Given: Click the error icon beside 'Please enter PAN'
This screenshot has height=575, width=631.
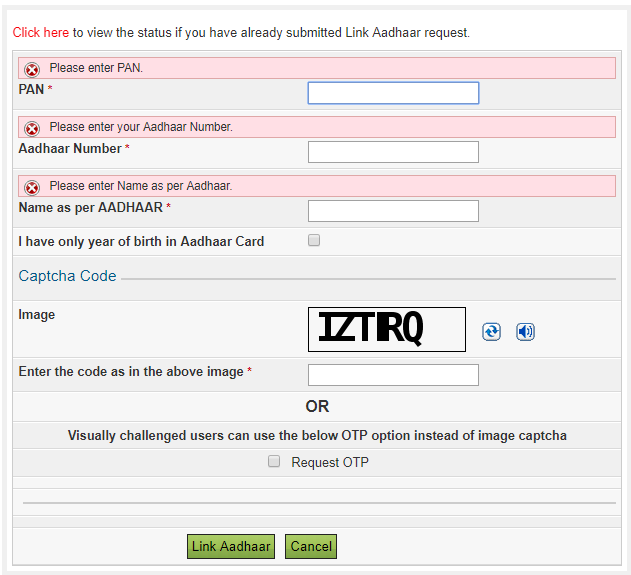Looking at the screenshot, I should [32, 70].
